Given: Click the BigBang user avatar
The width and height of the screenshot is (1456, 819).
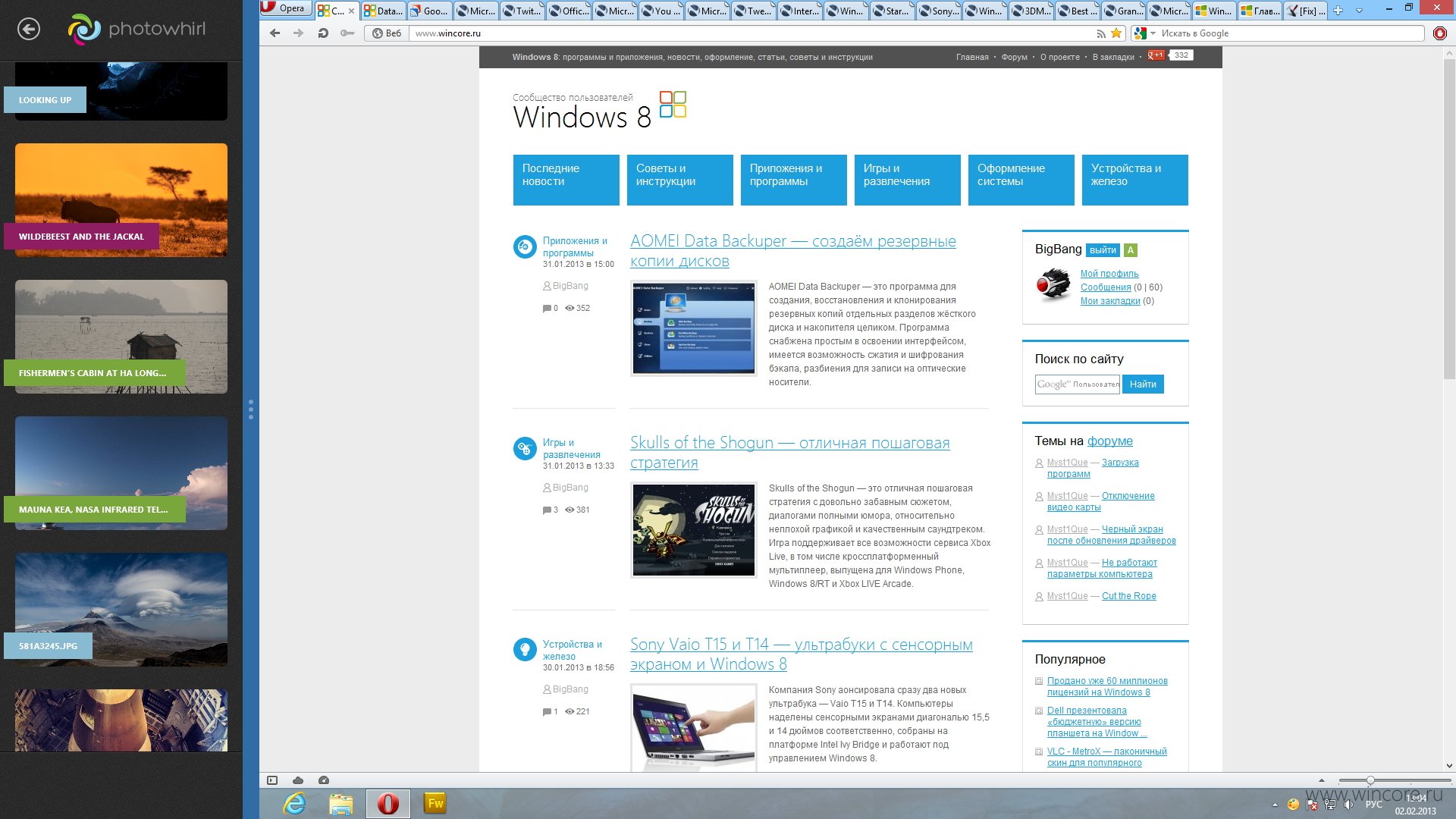Looking at the screenshot, I should click(x=1053, y=285).
